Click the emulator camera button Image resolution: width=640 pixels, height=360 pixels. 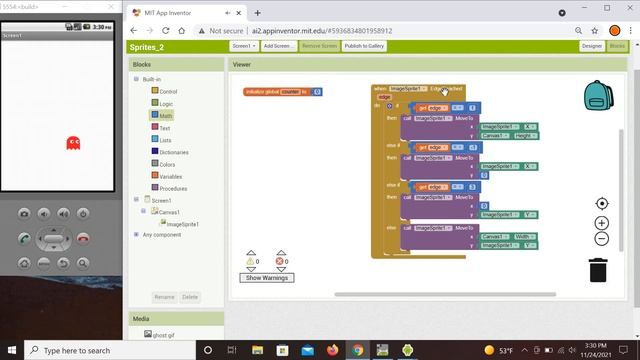coord(24,213)
